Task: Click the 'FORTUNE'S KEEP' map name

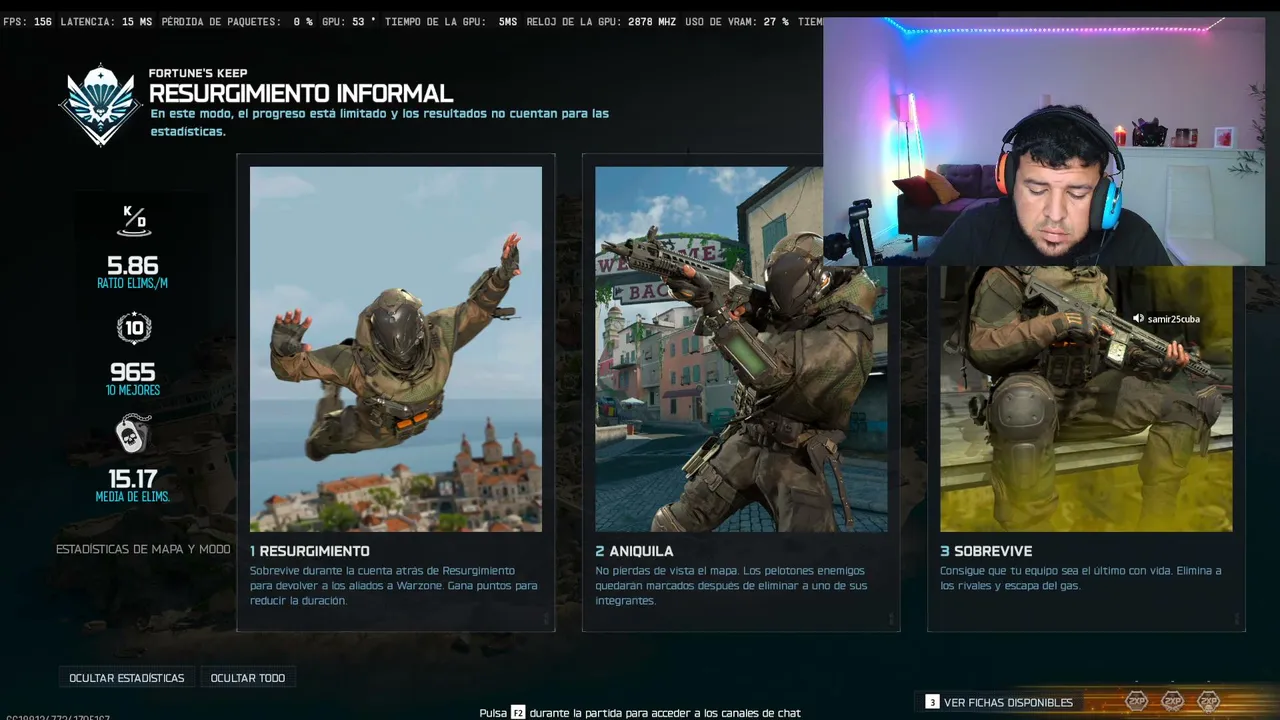Action: (198, 73)
